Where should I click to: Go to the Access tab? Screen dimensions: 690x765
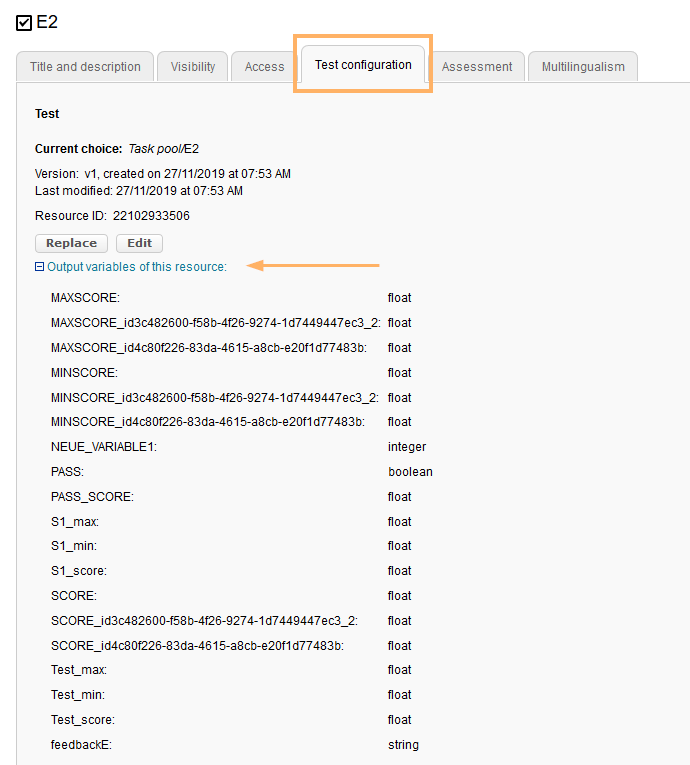(264, 67)
